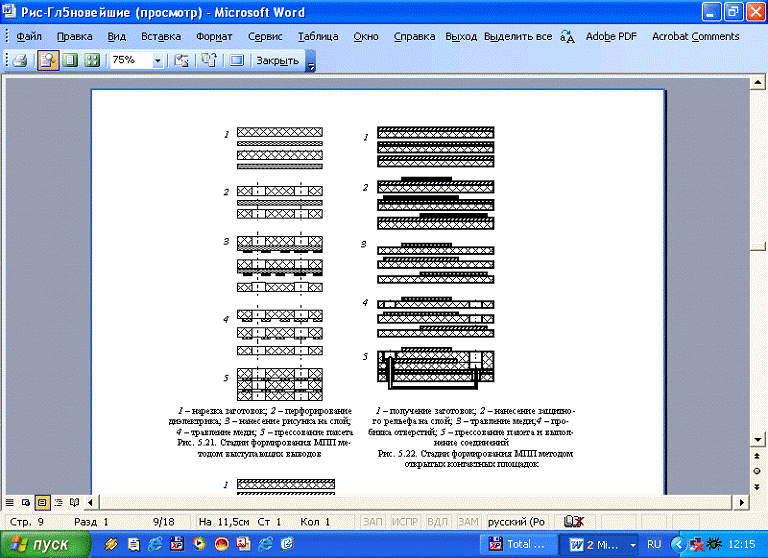The width and height of the screenshot is (768, 558).
Task: Switch to Reading Layout view icon
Action: pos(74,502)
